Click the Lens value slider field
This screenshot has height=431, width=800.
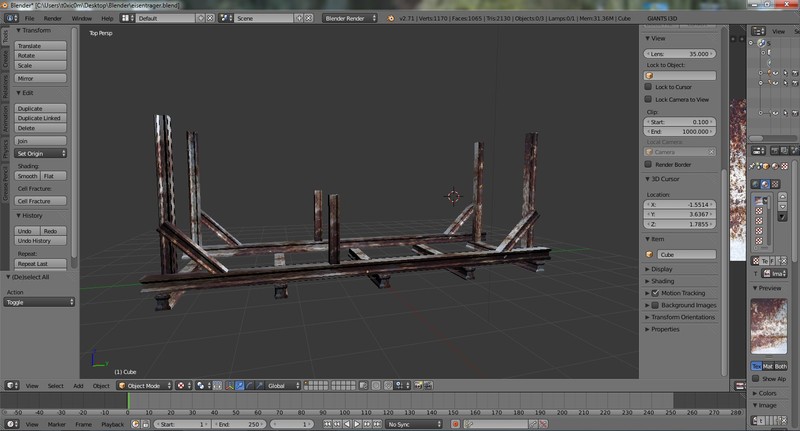point(680,53)
